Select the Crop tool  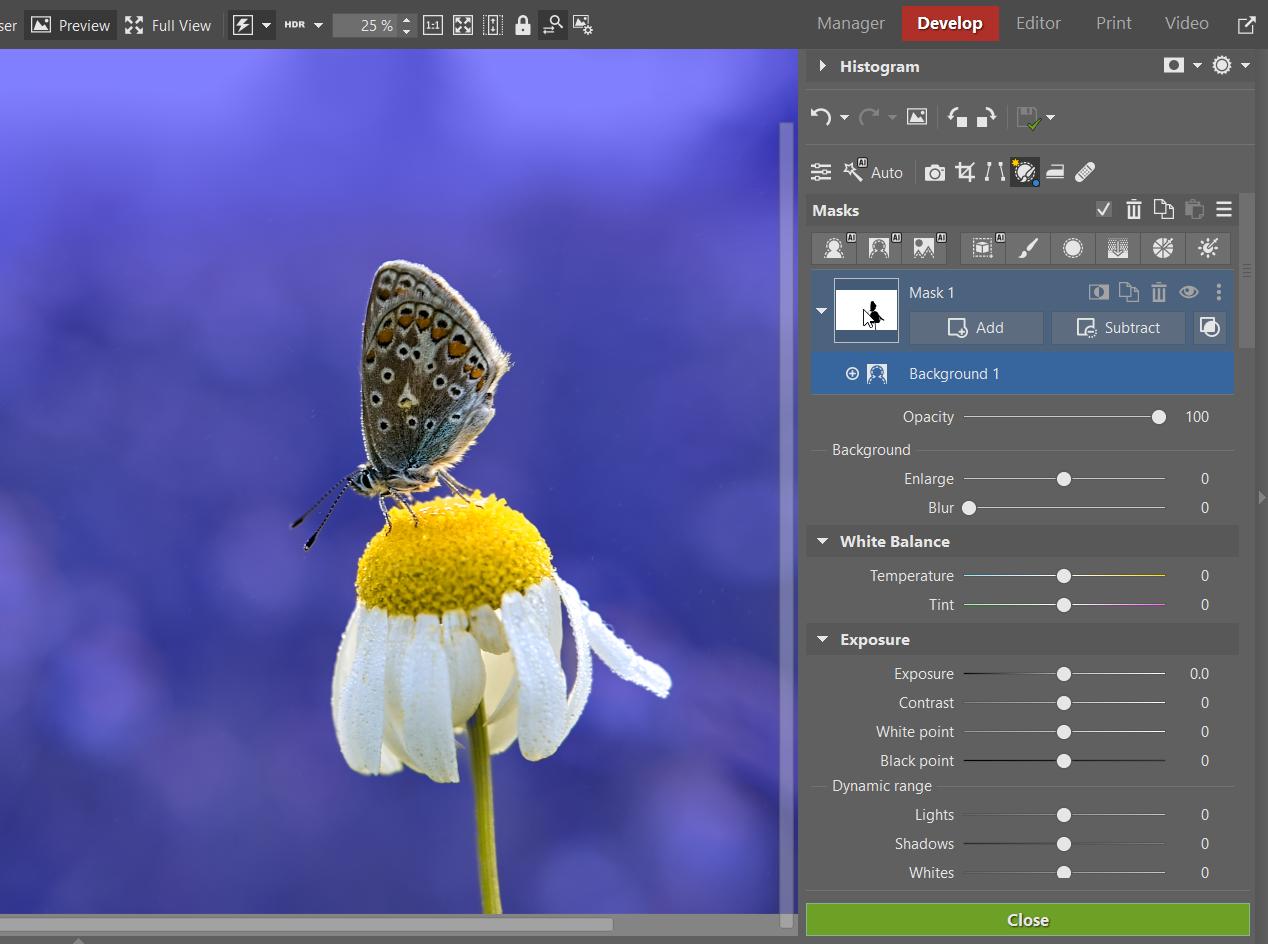(964, 171)
